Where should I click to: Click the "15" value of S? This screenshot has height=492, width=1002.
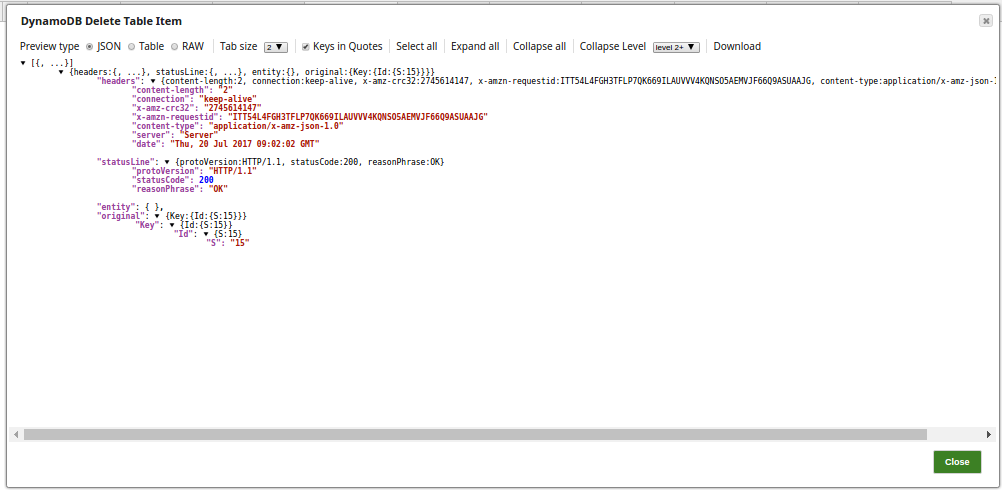(x=239, y=243)
